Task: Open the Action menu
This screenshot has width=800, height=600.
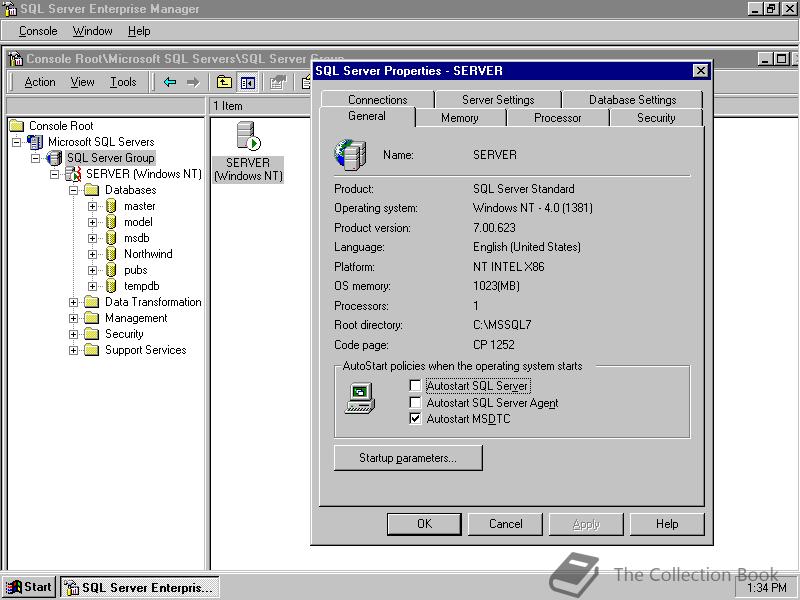Action: coord(40,82)
